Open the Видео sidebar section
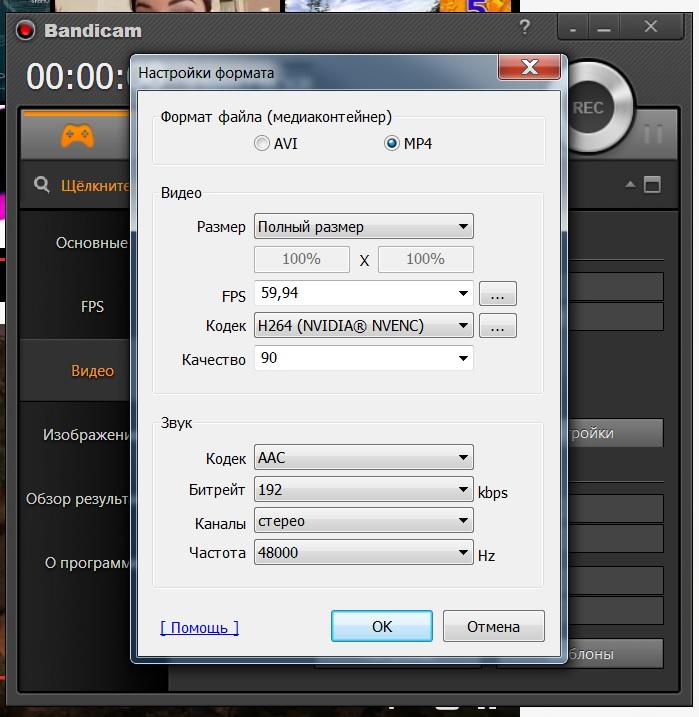699x717 pixels. coord(92,371)
